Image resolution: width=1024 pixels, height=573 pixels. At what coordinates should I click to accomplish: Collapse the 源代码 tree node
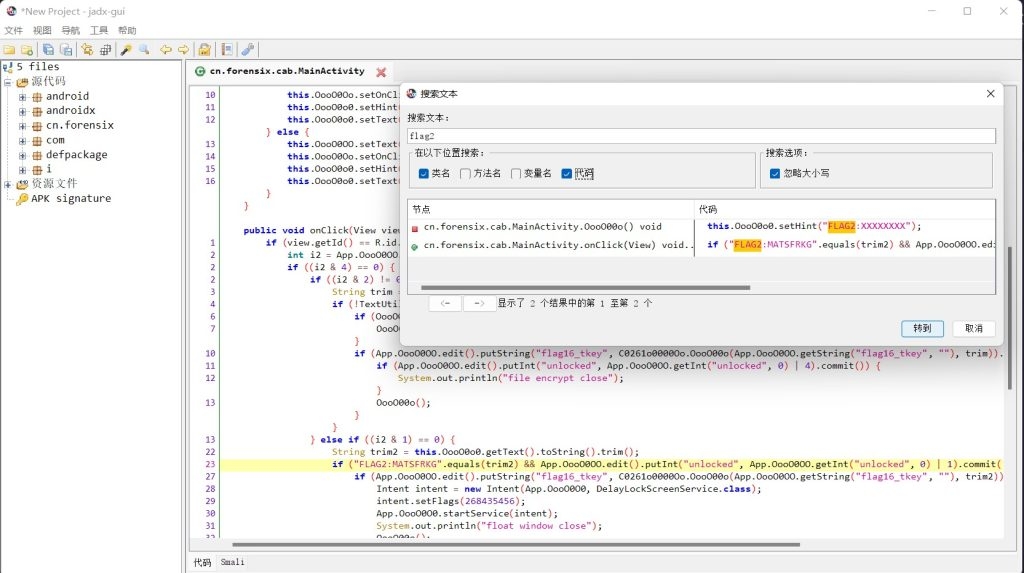coord(9,82)
